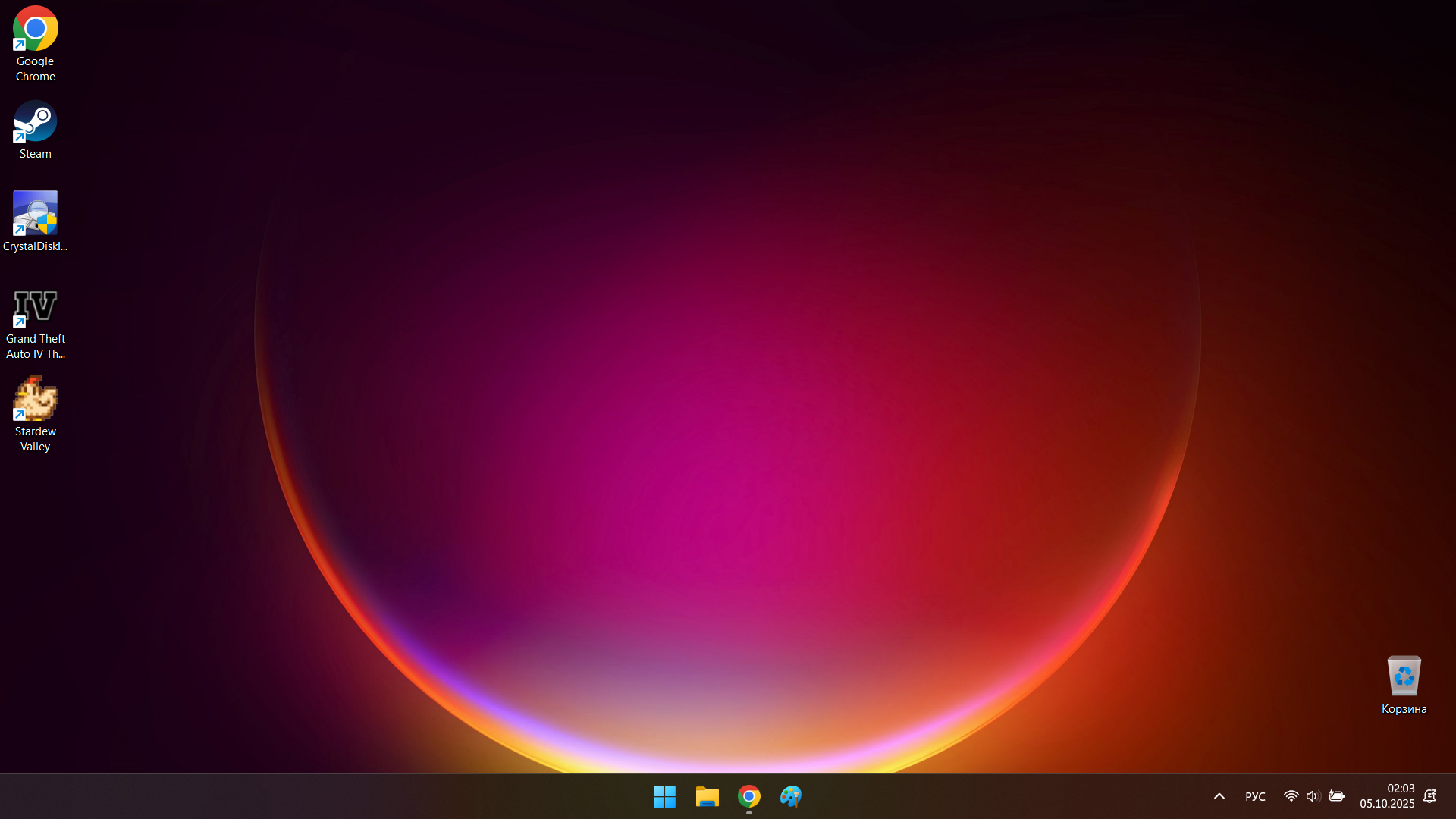Click the Wi-Fi network tray icon

[x=1291, y=796]
